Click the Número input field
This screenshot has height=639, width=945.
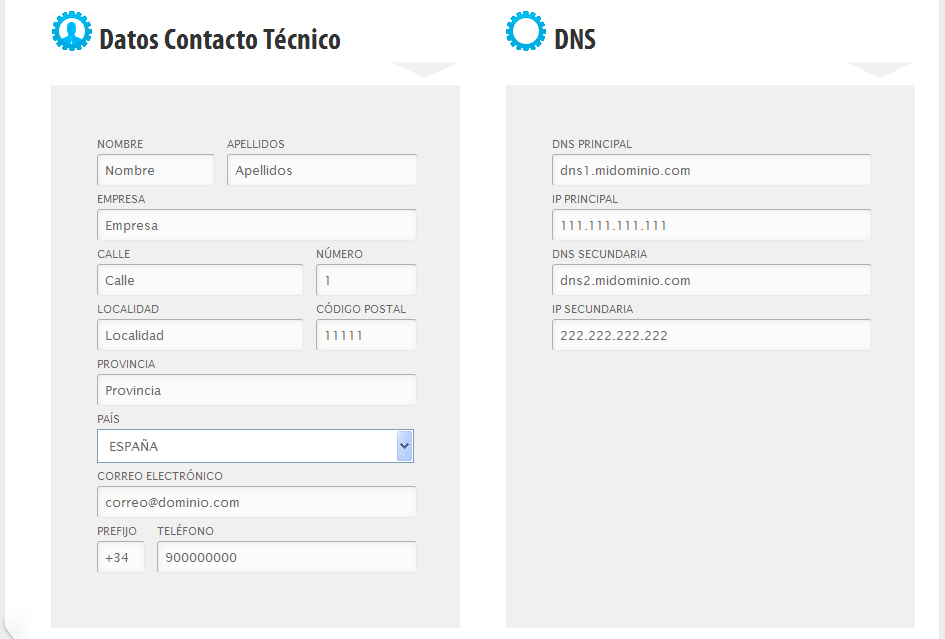(366, 280)
